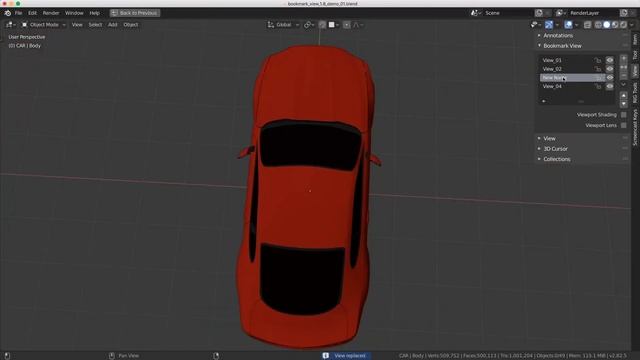This screenshot has height=360, width=640.
Task: Open the transform orientation axes icon
Action: pos(271,25)
